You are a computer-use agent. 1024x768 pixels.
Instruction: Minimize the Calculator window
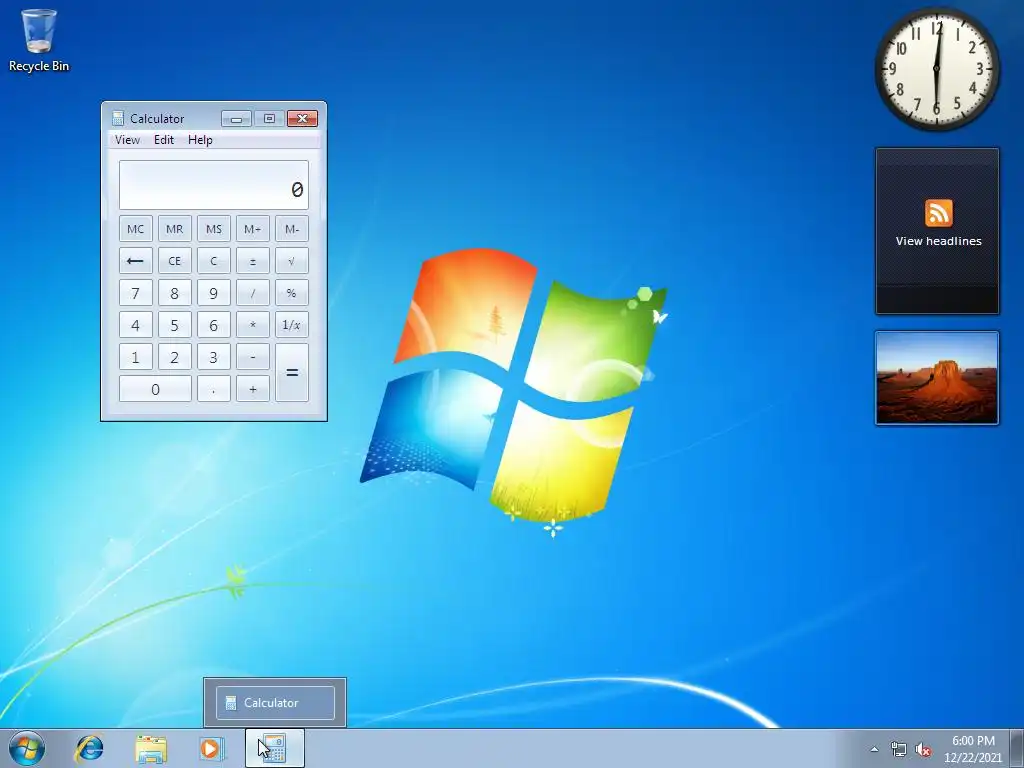(236, 118)
